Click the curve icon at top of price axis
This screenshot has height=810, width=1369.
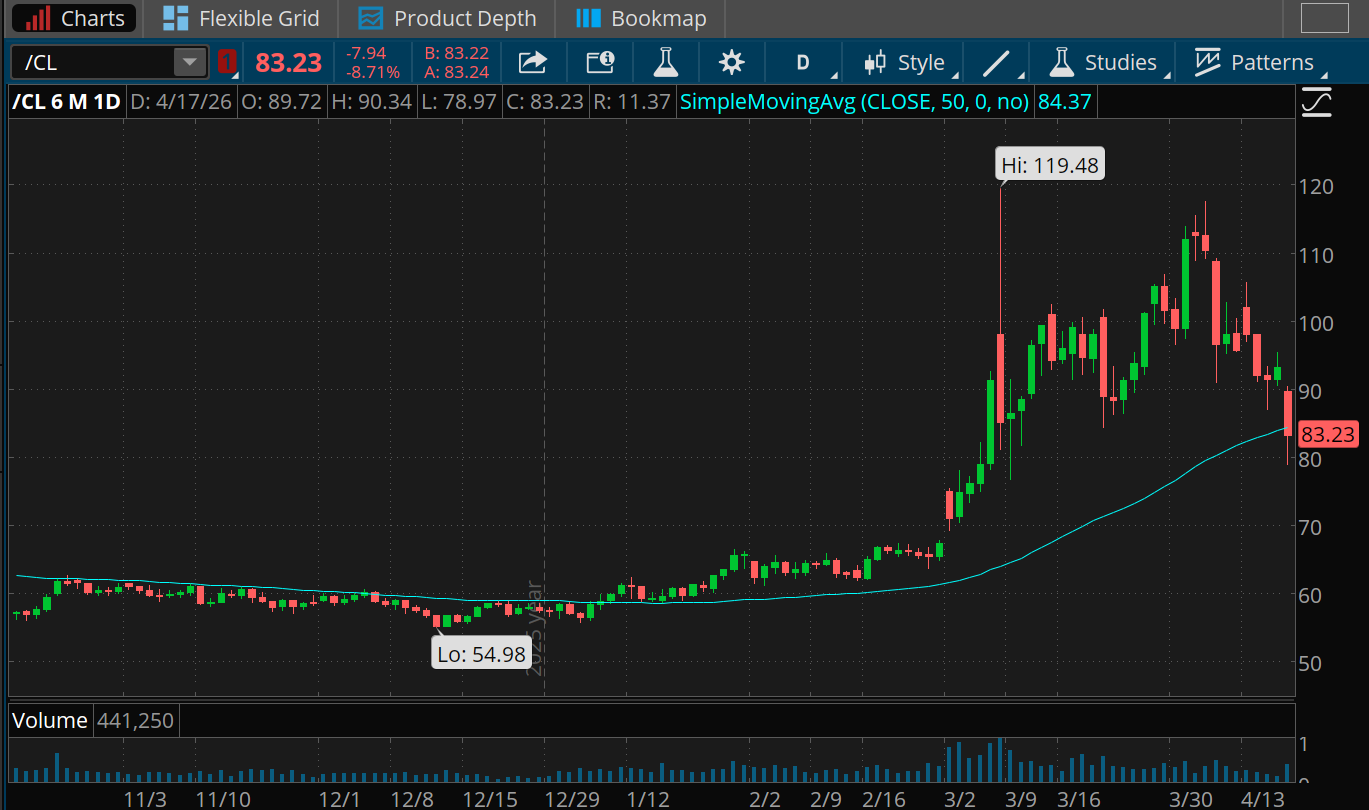[x=1317, y=102]
